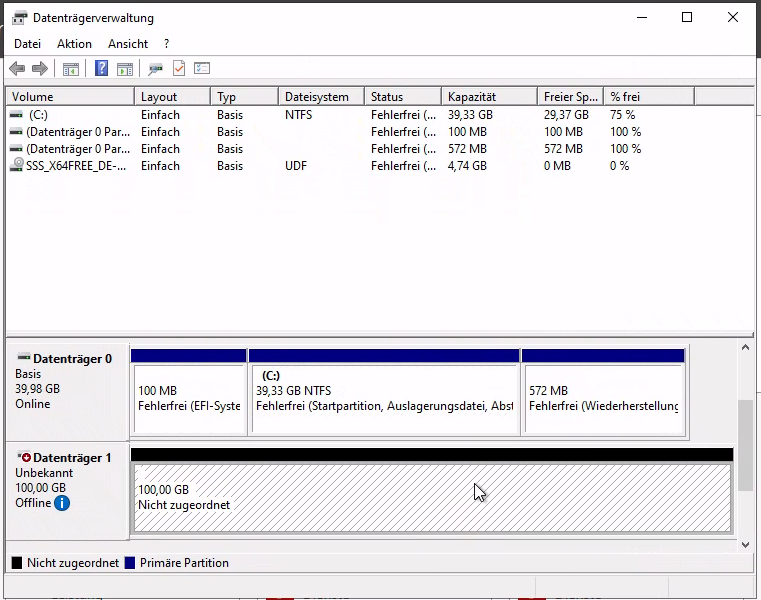Click the list settings toolbar icon
This screenshot has height=600, width=761.
(202, 69)
